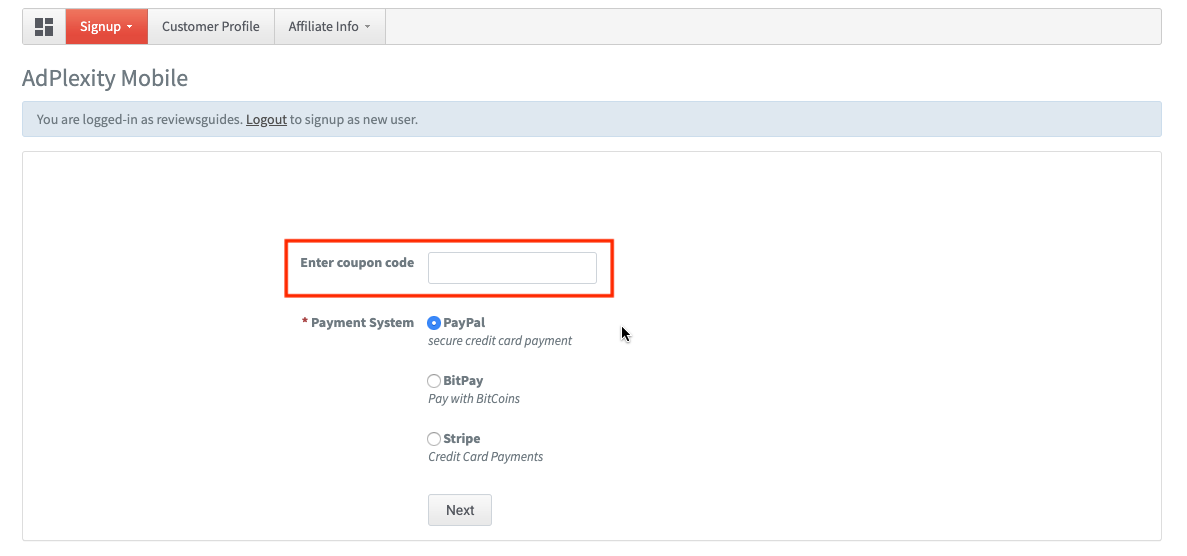1187x556 pixels.
Task: Open the Customer Profile tab
Action: click(x=210, y=27)
